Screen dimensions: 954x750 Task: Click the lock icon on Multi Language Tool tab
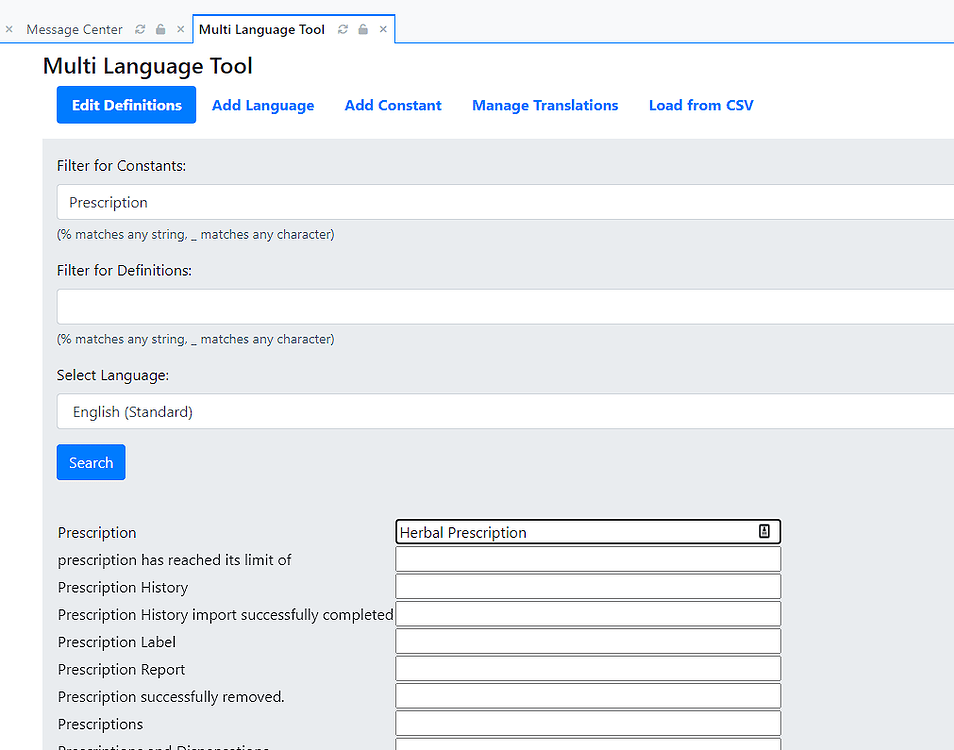click(361, 29)
